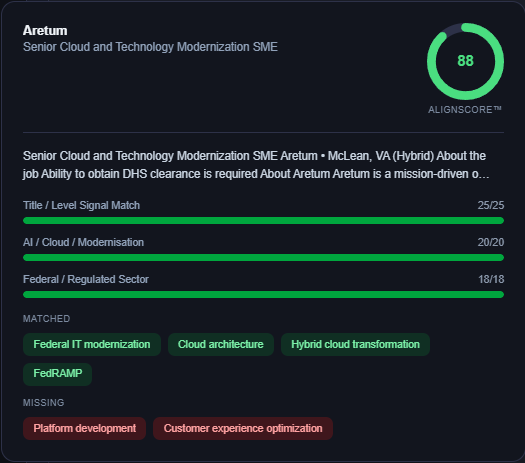Click the AI / Cloud / Modernisation progress bar
Image resolution: width=525 pixels, height=463 pixels.
[264, 257]
